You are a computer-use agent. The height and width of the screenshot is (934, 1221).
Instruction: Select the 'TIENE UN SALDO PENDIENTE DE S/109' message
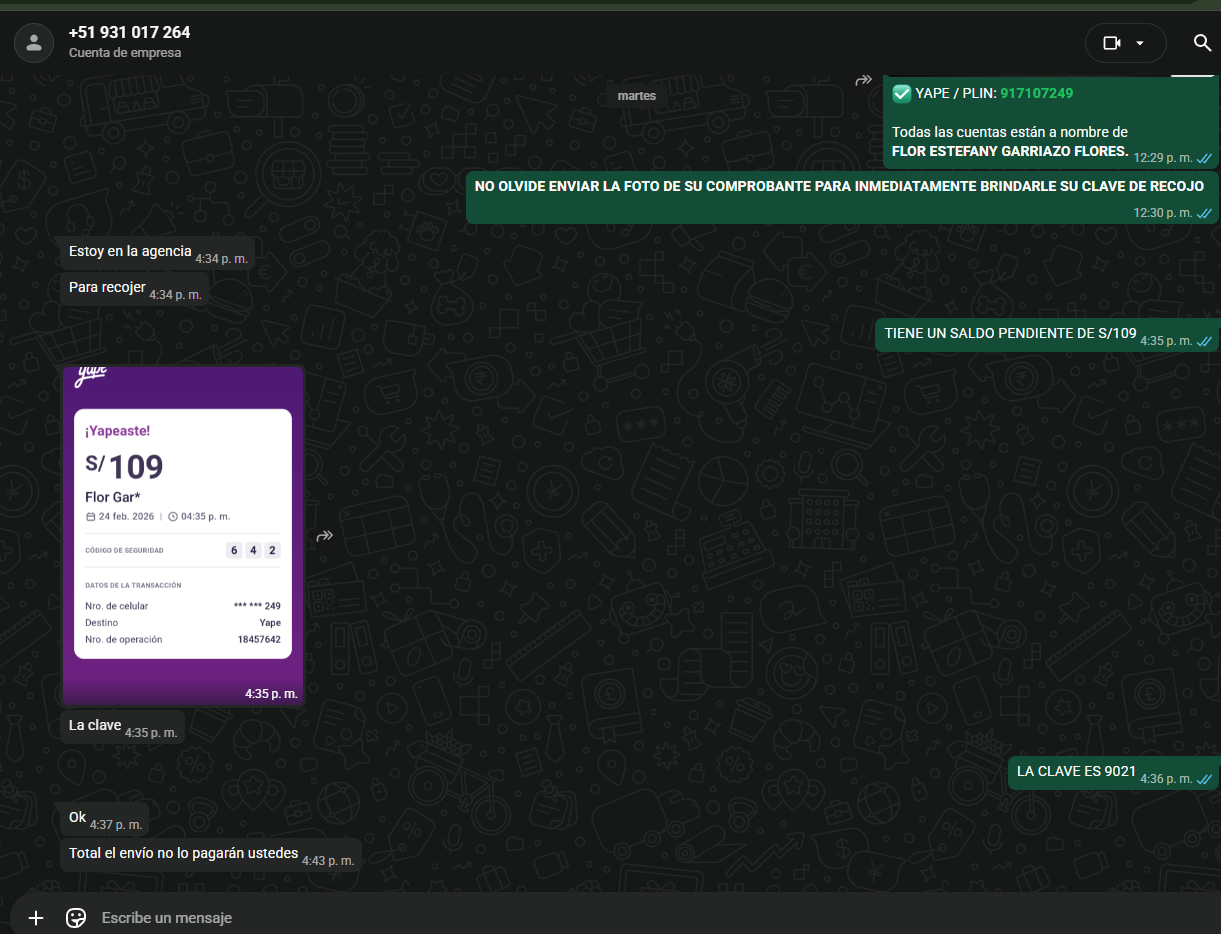click(1010, 334)
